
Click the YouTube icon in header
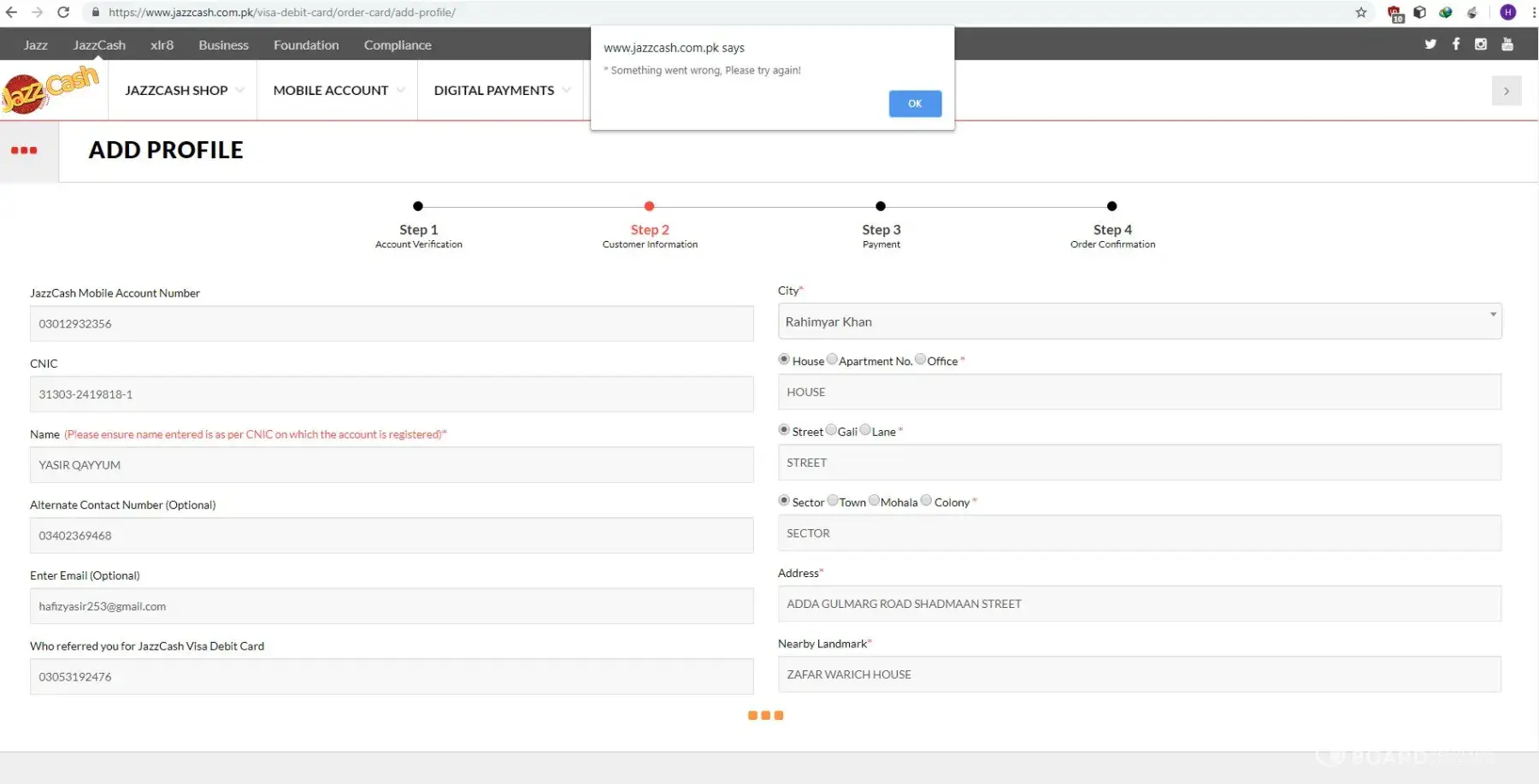click(x=1507, y=44)
